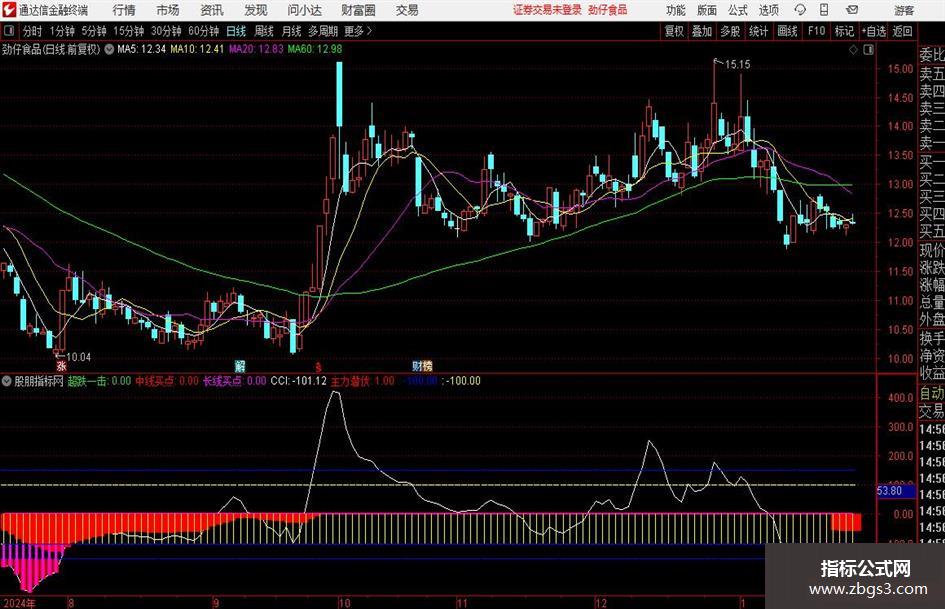This screenshot has height=609, width=945.
Task: Click the 长线买点 indicator label
Action: pyautogui.click(x=234, y=381)
